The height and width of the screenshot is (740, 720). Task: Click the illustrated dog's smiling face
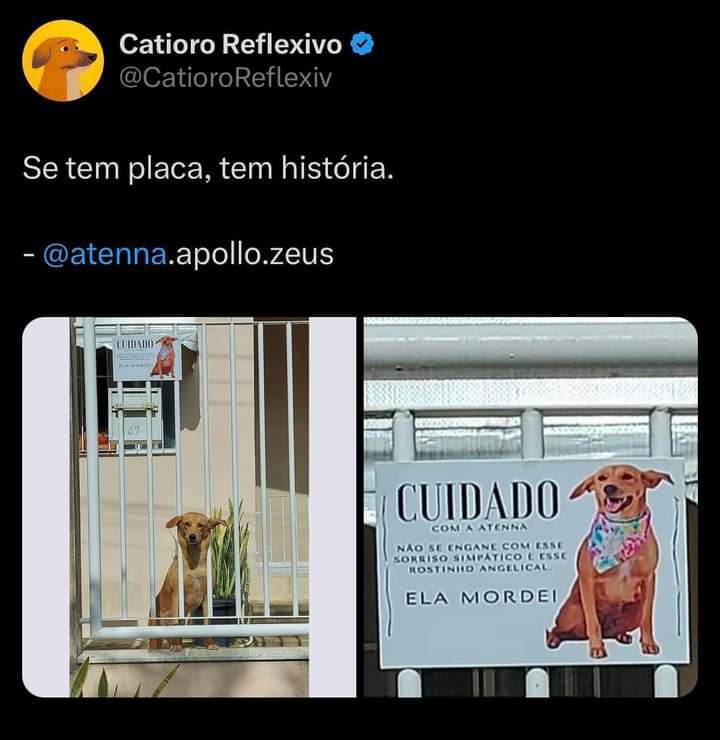(618, 490)
